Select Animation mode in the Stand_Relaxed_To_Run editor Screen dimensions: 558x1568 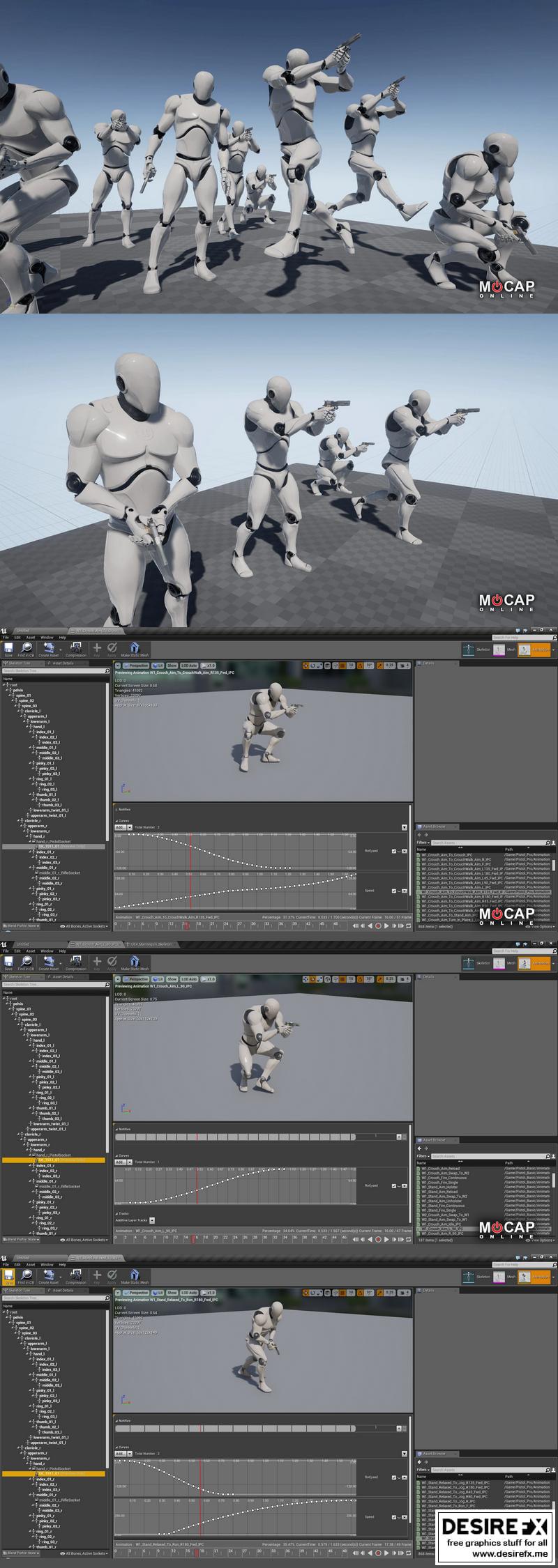535,1277
